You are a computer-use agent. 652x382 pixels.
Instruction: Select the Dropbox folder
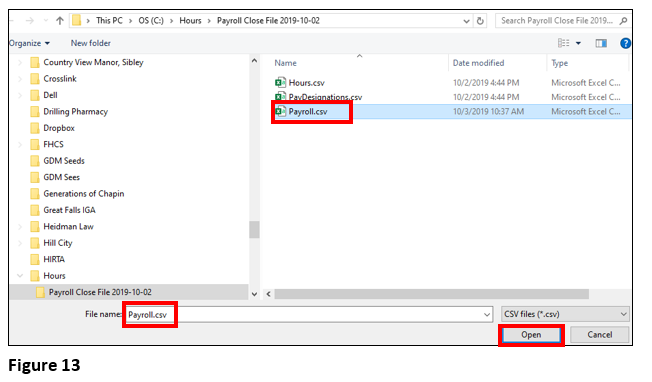point(59,128)
